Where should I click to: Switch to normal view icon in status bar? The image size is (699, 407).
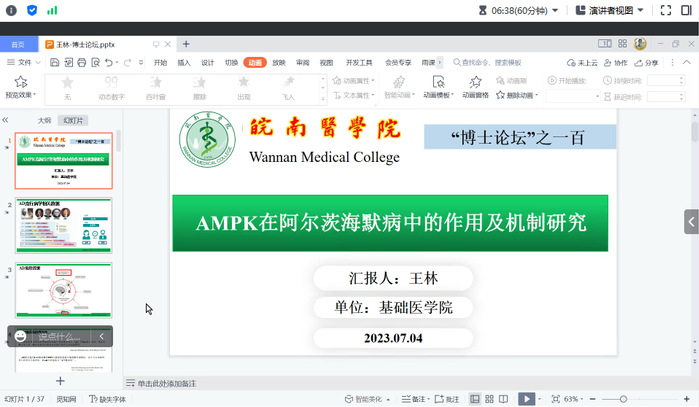(475, 399)
